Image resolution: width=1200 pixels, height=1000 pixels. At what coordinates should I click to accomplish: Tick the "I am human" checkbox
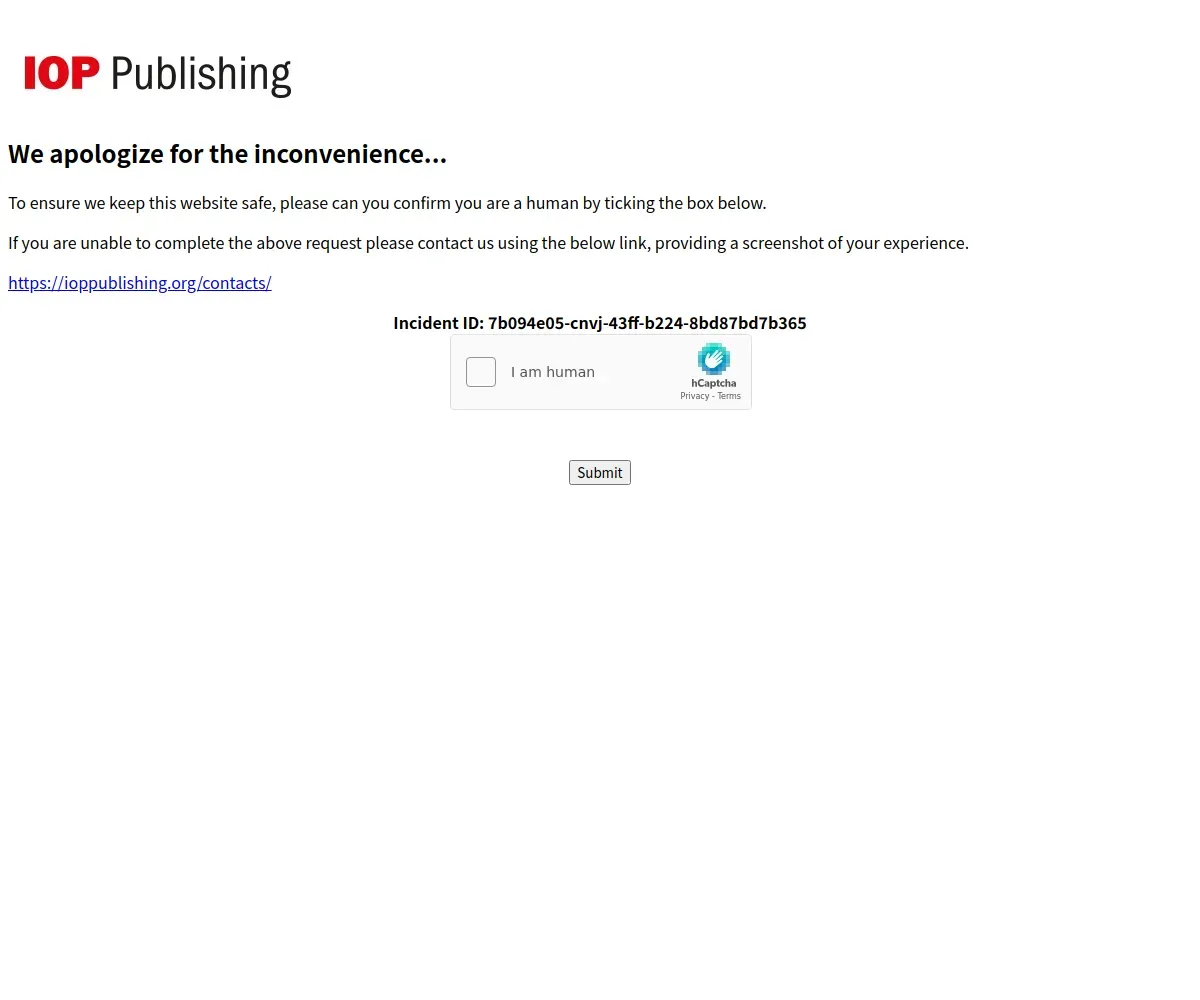pos(481,372)
